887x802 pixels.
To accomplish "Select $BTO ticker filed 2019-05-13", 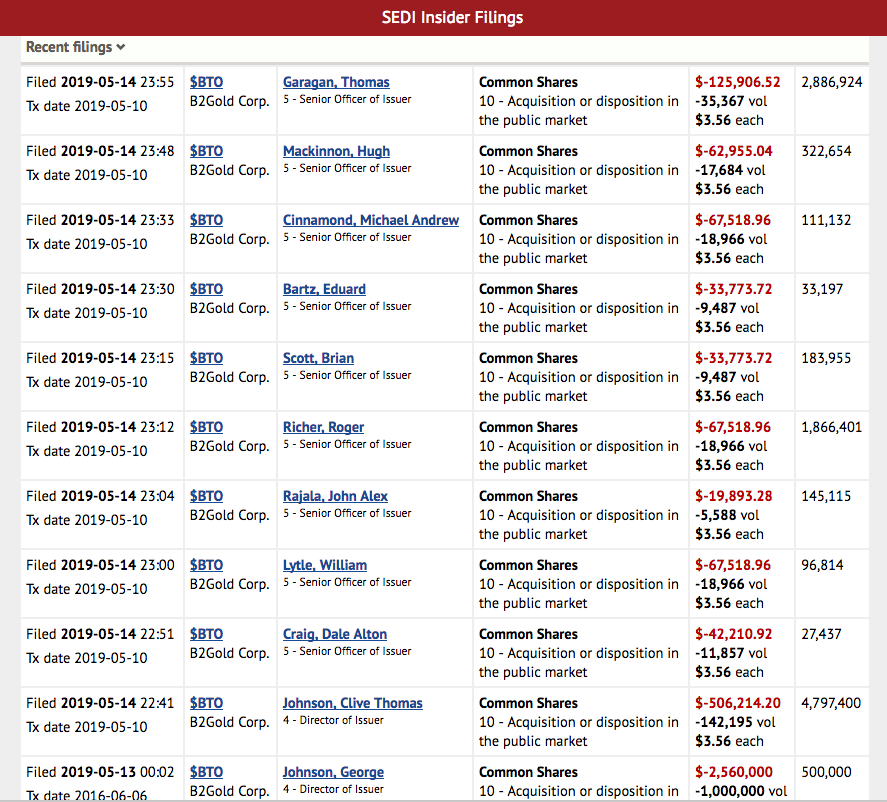I will pyautogui.click(x=206, y=772).
